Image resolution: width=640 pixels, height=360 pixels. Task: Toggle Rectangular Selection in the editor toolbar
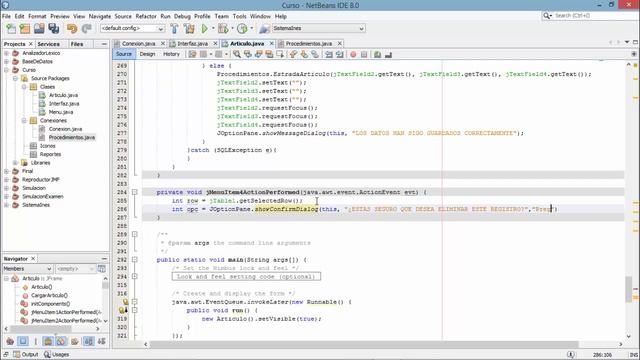point(280,54)
